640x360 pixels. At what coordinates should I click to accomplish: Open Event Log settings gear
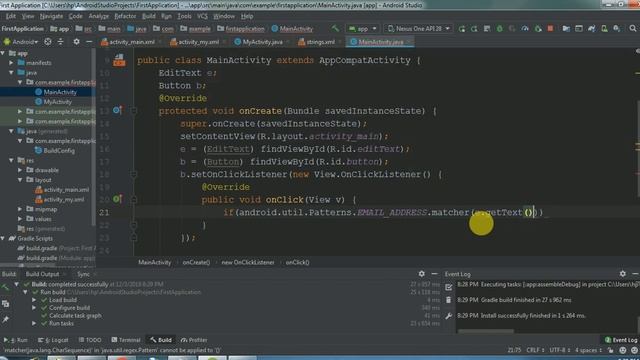(622, 273)
